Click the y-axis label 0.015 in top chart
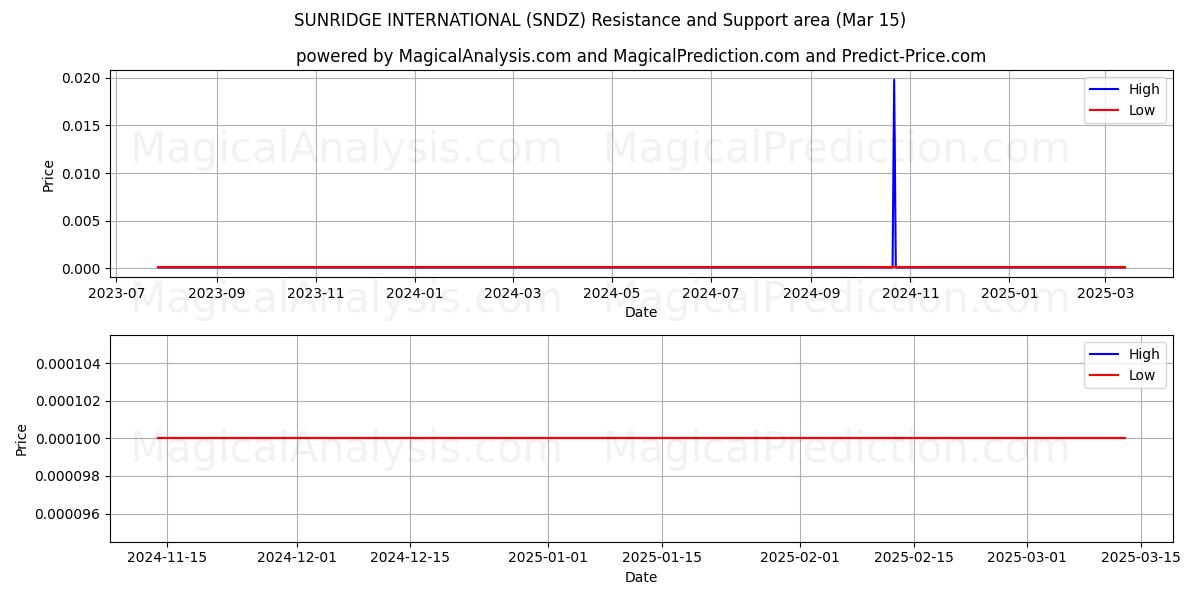Screen dimensions: 1200x600 click(80, 126)
